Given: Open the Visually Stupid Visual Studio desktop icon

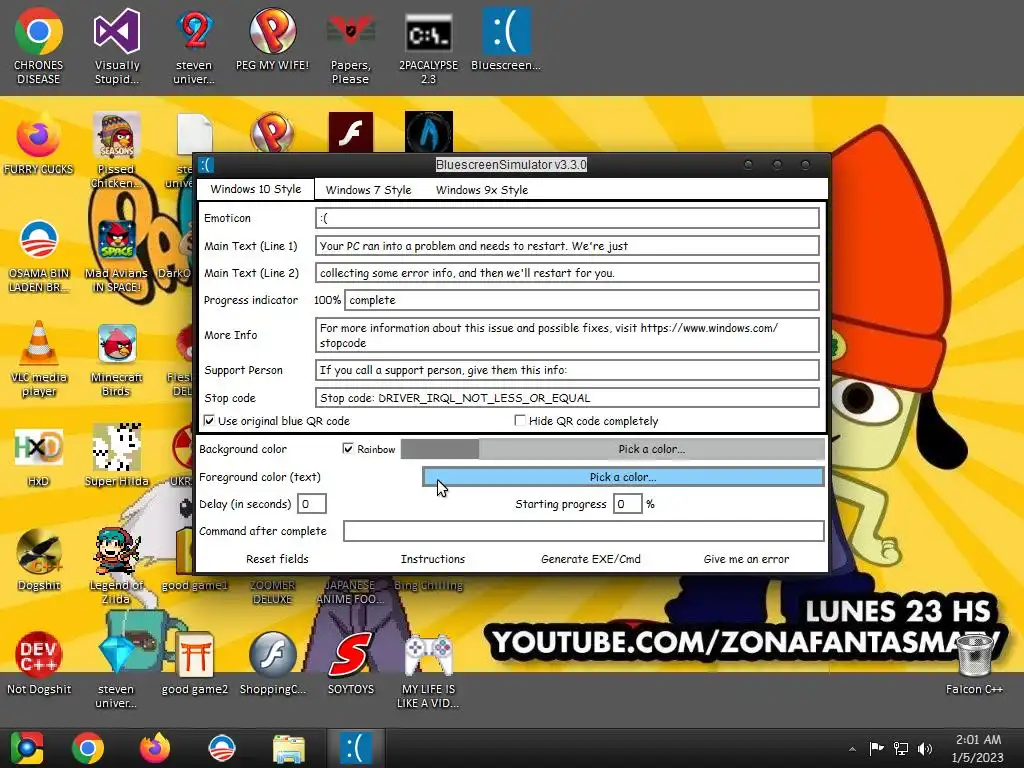Looking at the screenshot, I should 117,46.
